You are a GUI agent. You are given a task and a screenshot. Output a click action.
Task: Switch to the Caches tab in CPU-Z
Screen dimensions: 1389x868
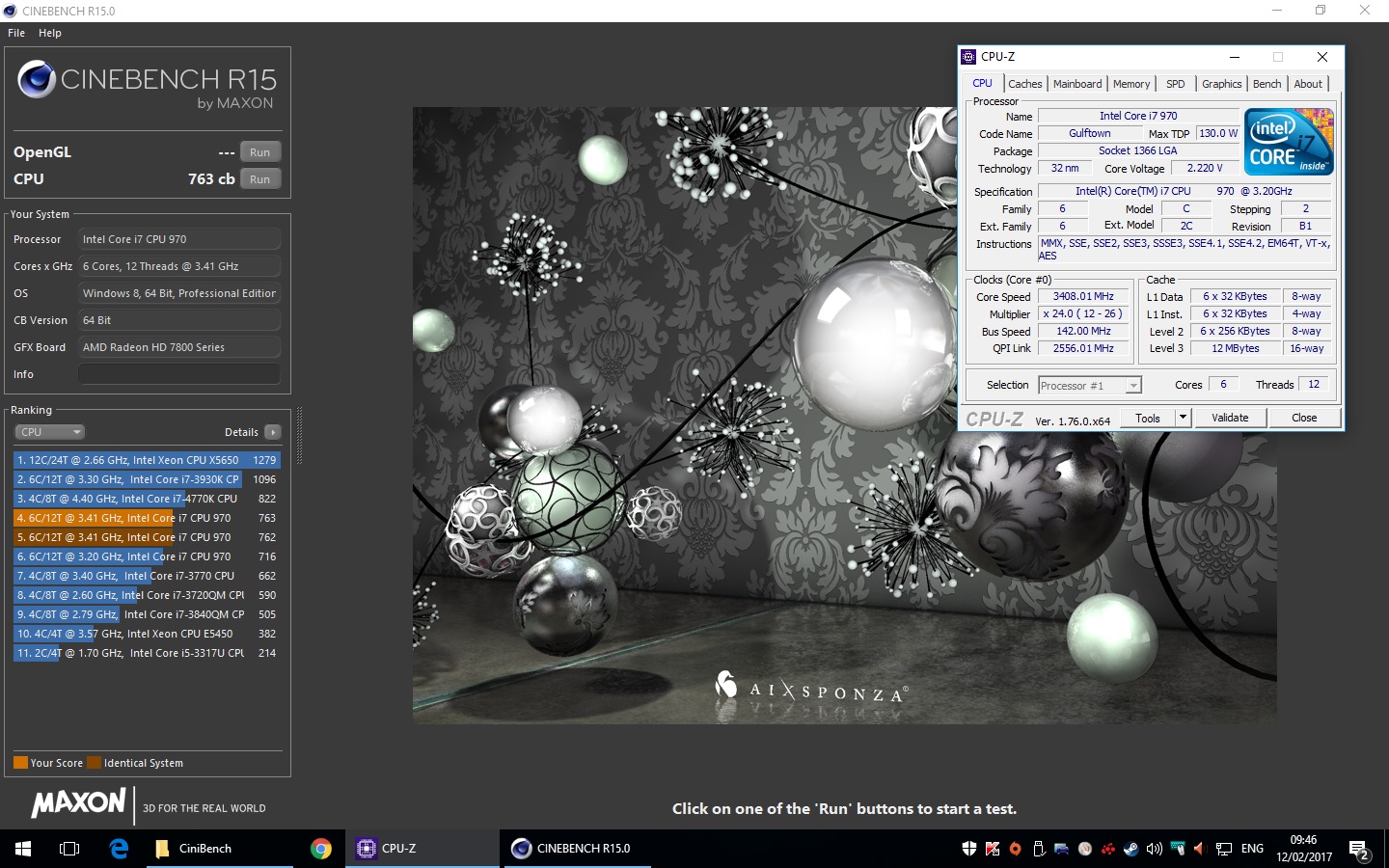click(x=1024, y=84)
